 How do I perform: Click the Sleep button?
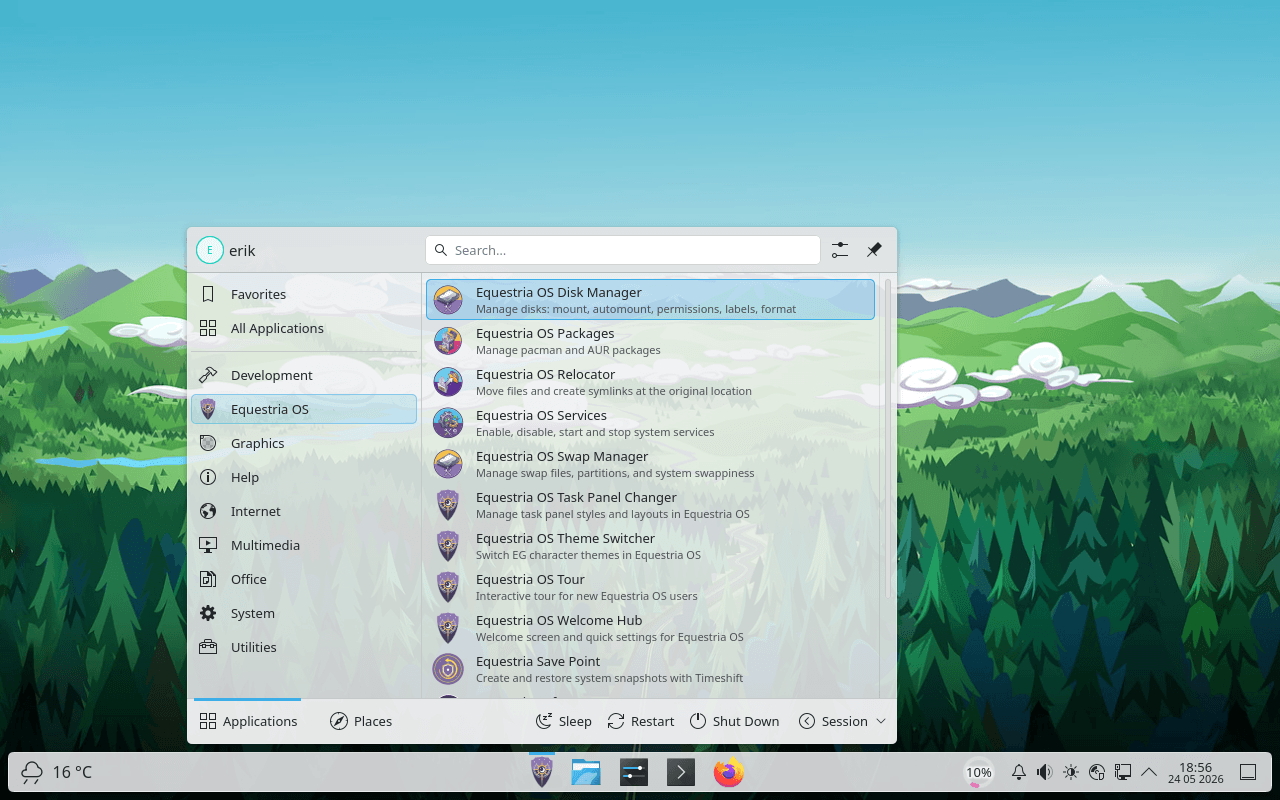click(564, 721)
